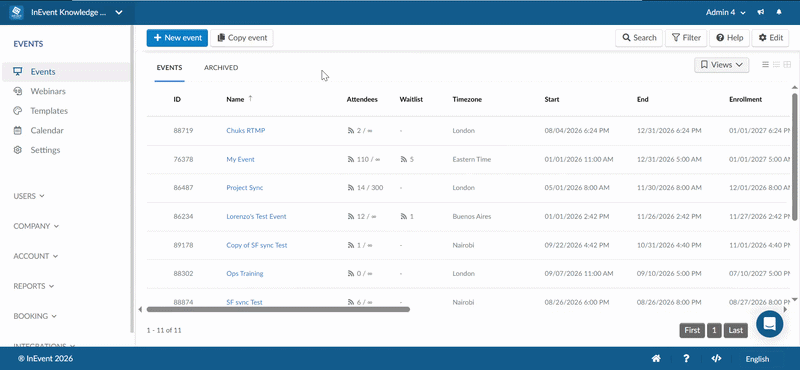This screenshot has height=370, width=800.
Task: Open the English language selector
Action: [x=757, y=359]
